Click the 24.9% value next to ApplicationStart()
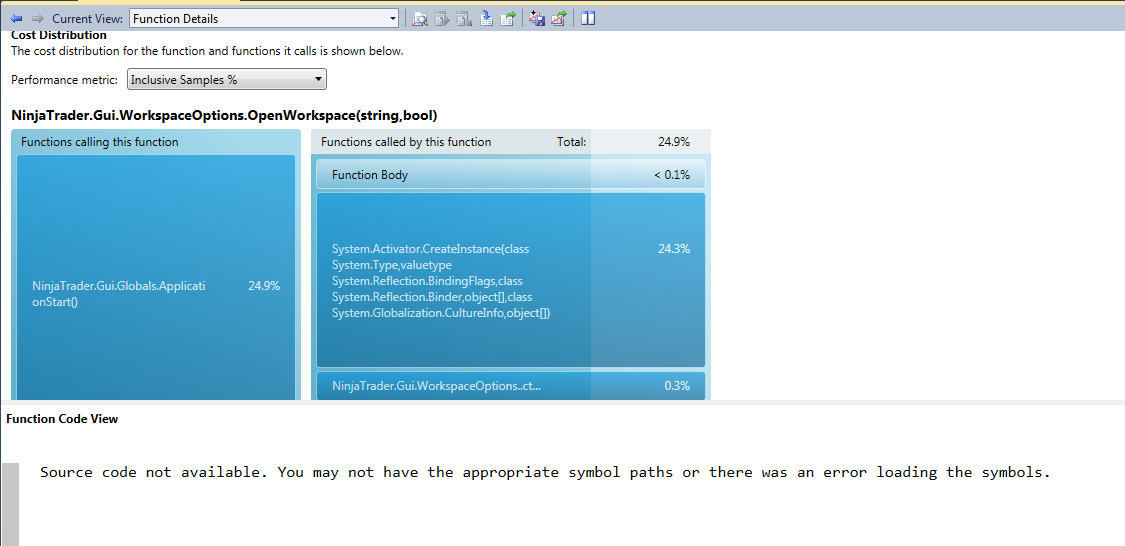The width and height of the screenshot is (1125, 546). pos(264,286)
